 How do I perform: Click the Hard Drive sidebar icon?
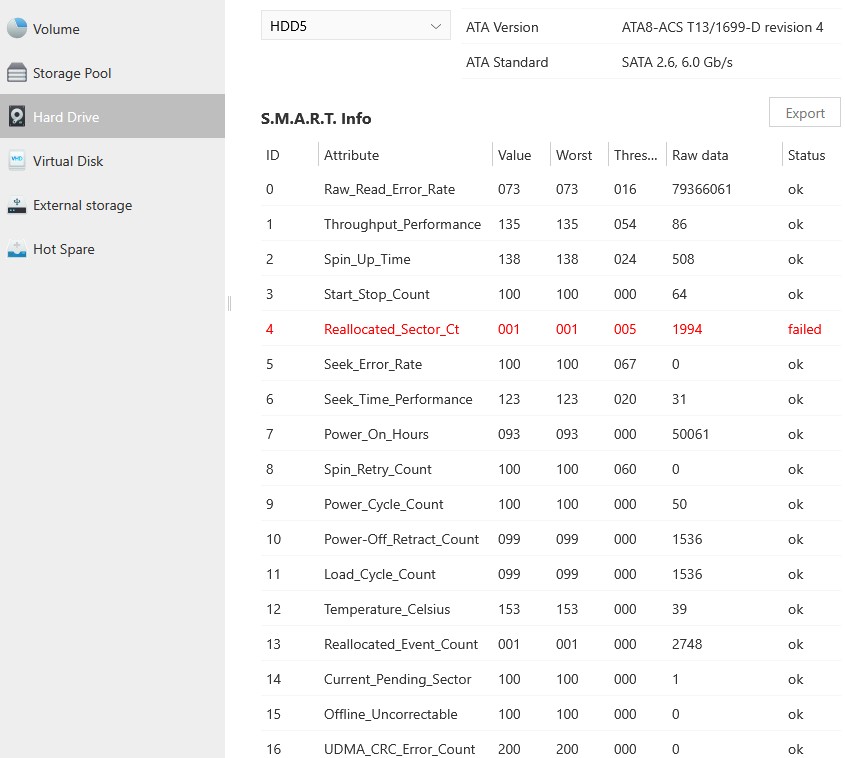(x=17, y=116)
